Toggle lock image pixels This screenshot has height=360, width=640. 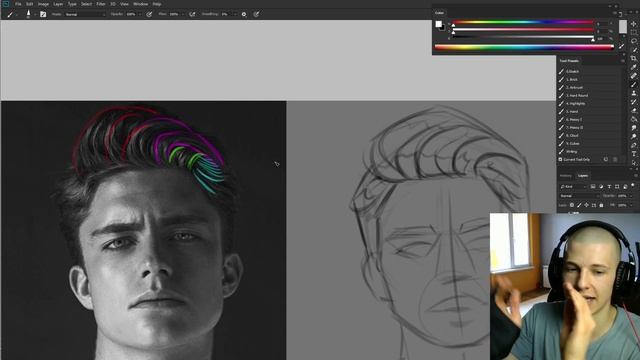(x=579, y=205)
